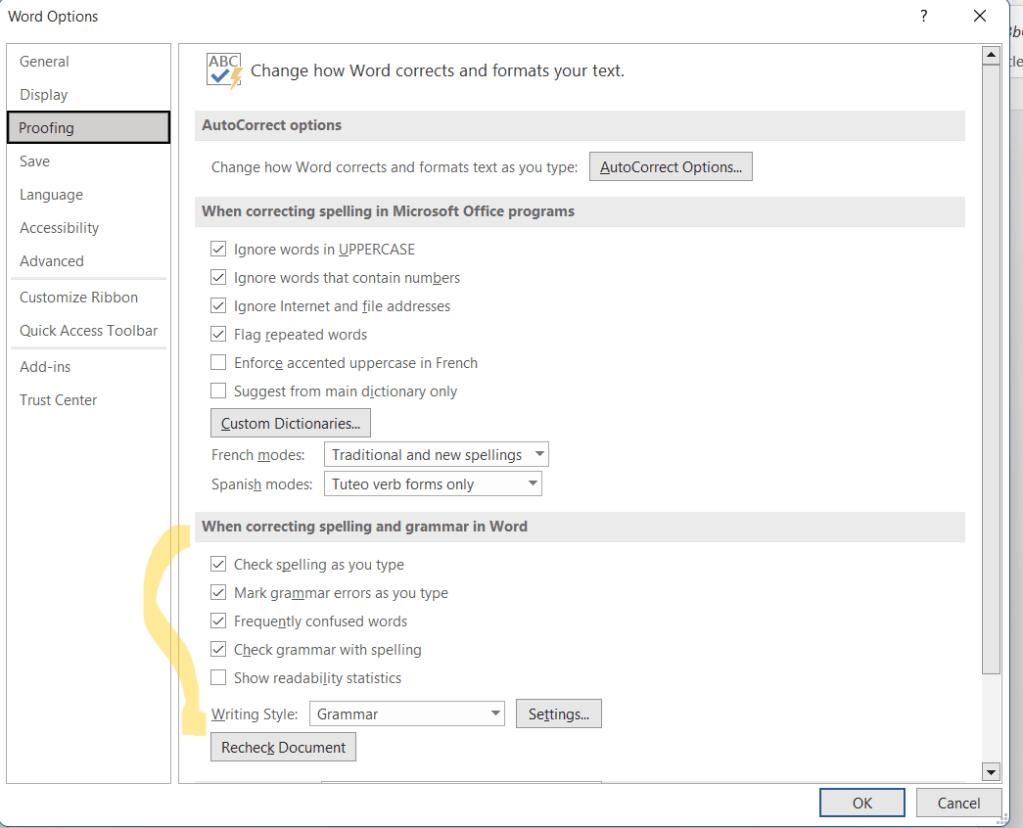The image size is (1023, 828).
Task: Toggle Flag repeated words checkbox
Action: 218,334
